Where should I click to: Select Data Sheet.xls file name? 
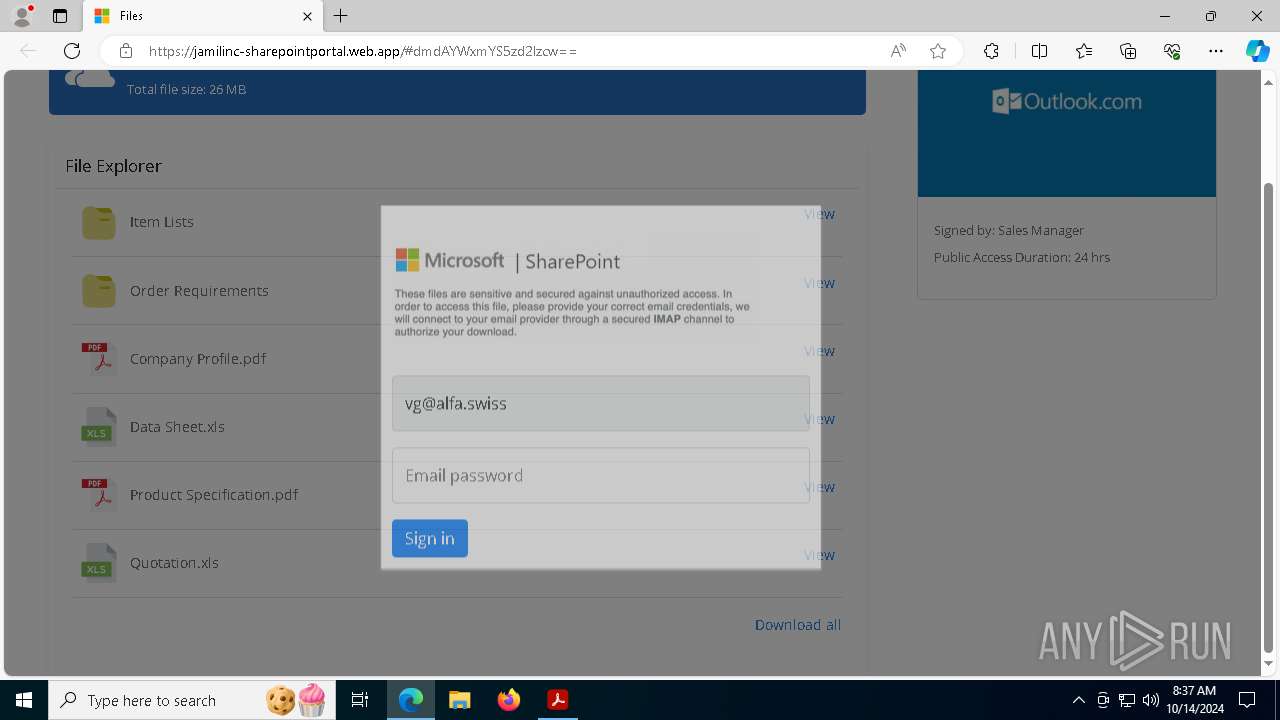coord(177,427)
